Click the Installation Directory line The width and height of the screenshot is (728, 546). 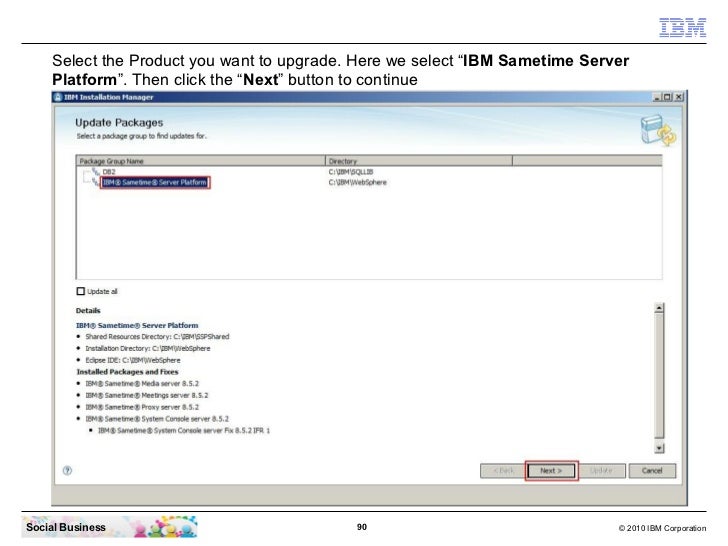coord(148,348)
